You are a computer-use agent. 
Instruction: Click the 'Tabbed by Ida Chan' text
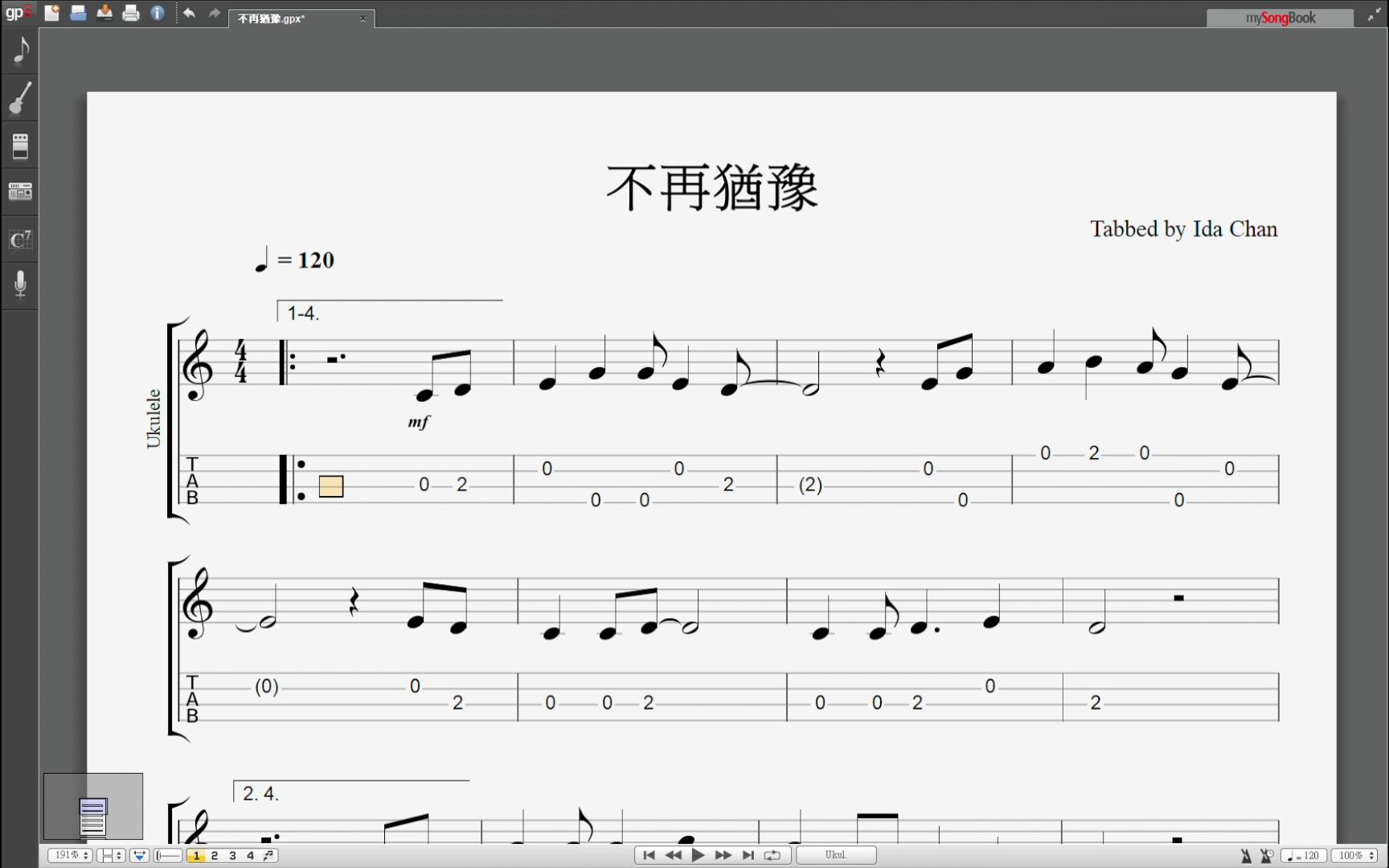(x=1183, y=229)
